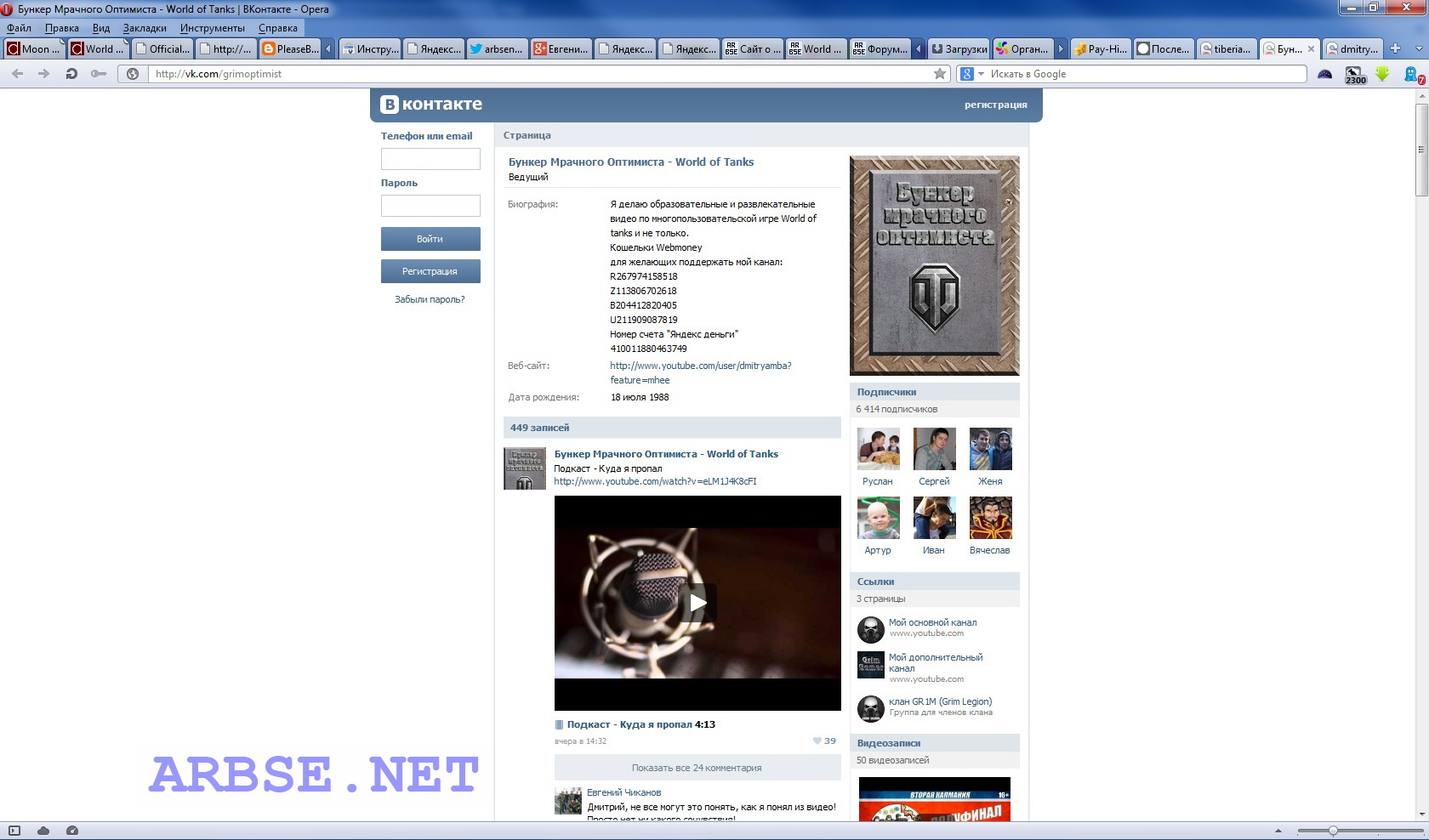Open the 2300 counter extension icon
Image resolution: width=1429 pixels, height=840 pixels.
click(1355, 75)
